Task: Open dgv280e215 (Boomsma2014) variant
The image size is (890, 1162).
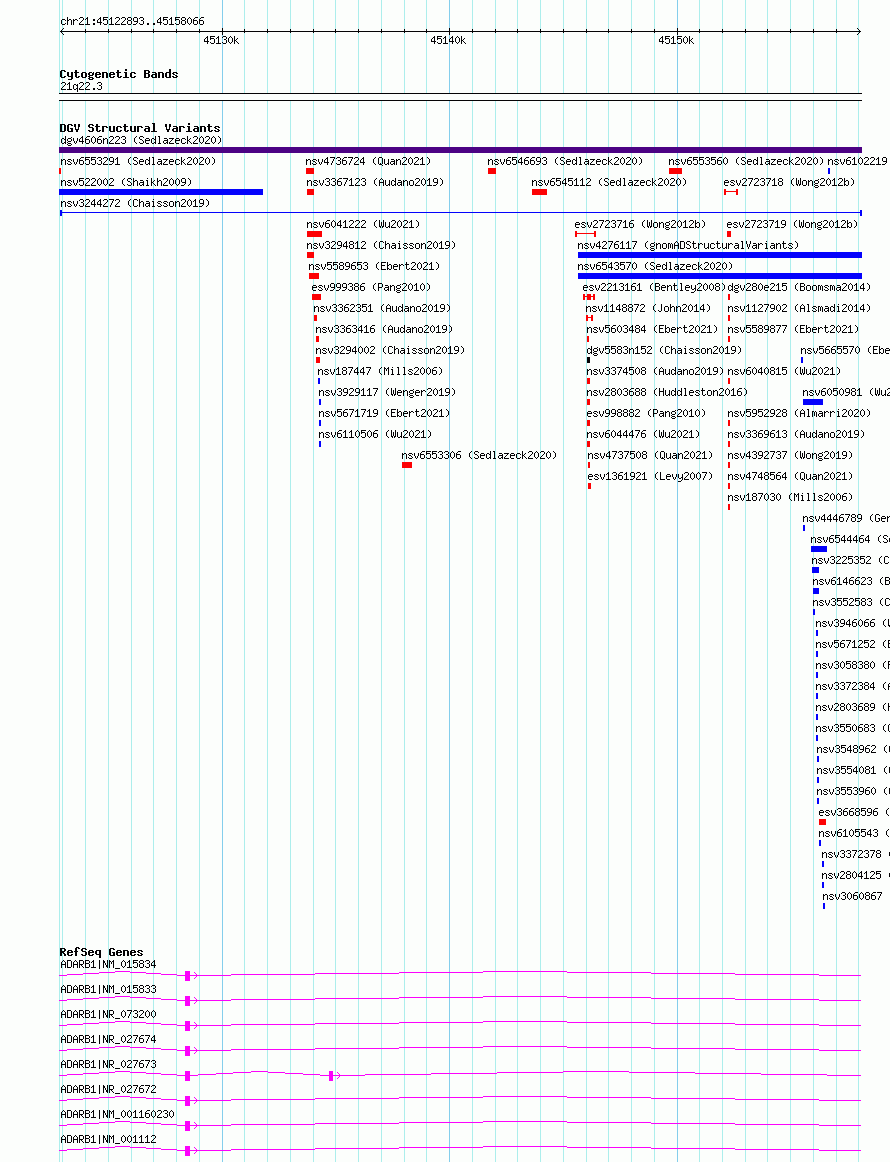Action: (800, 288)
